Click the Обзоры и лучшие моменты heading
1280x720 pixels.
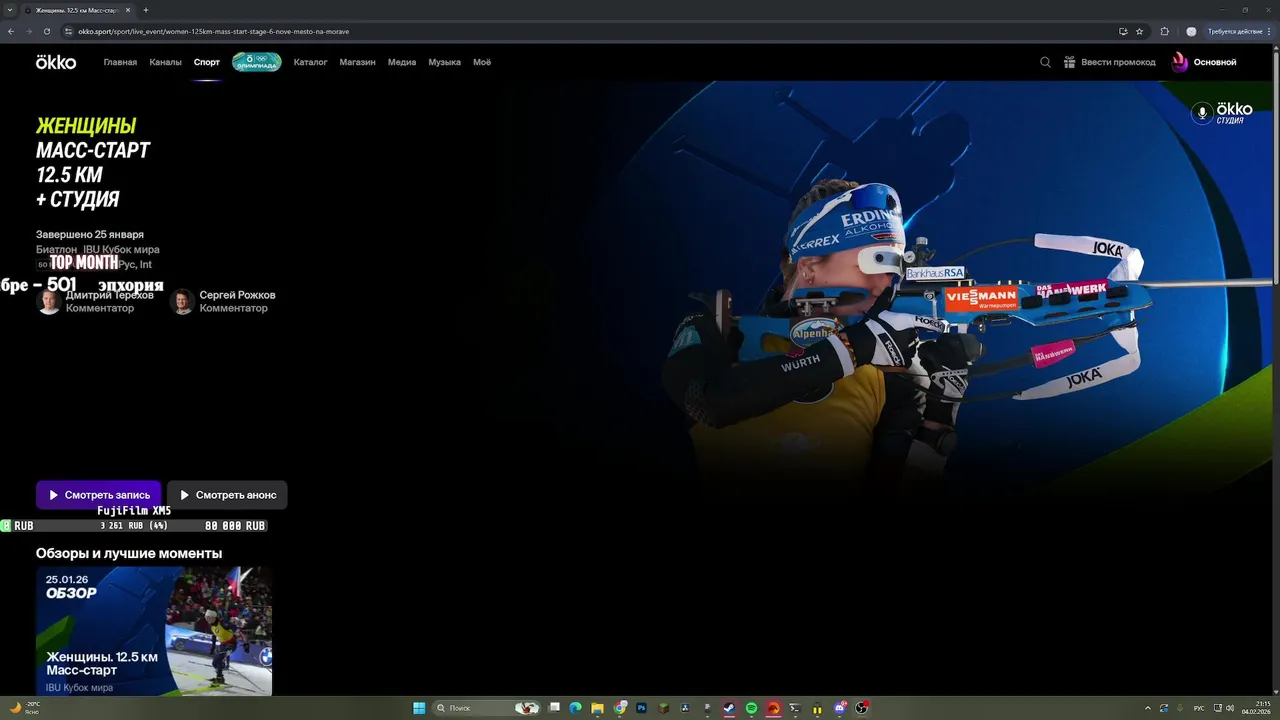pos(129,553)
